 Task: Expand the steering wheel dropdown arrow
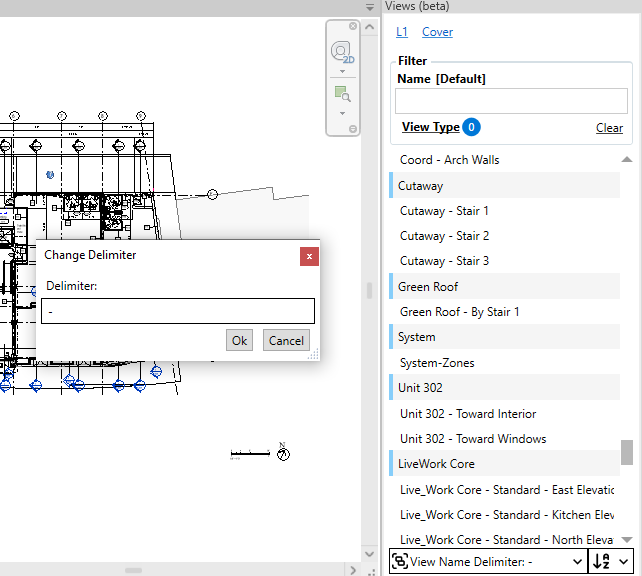342,71
